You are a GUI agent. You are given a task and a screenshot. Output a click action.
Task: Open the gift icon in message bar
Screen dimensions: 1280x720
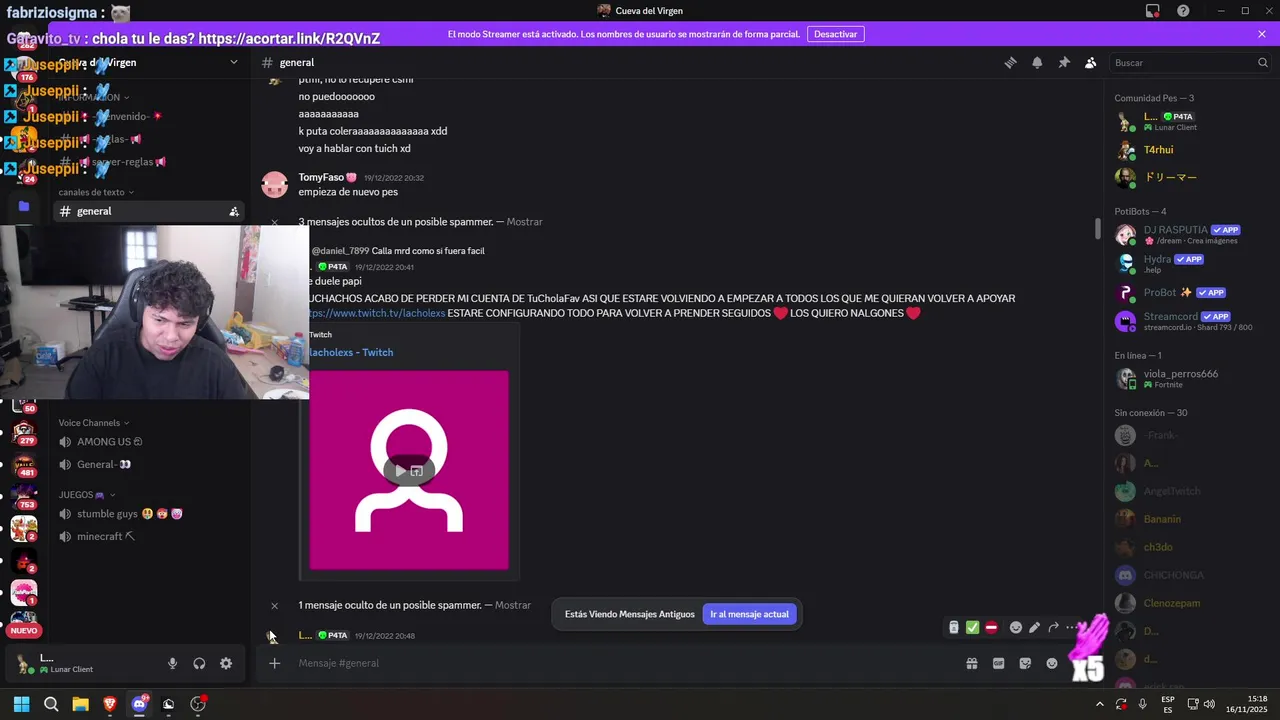[x=971, y=663]
